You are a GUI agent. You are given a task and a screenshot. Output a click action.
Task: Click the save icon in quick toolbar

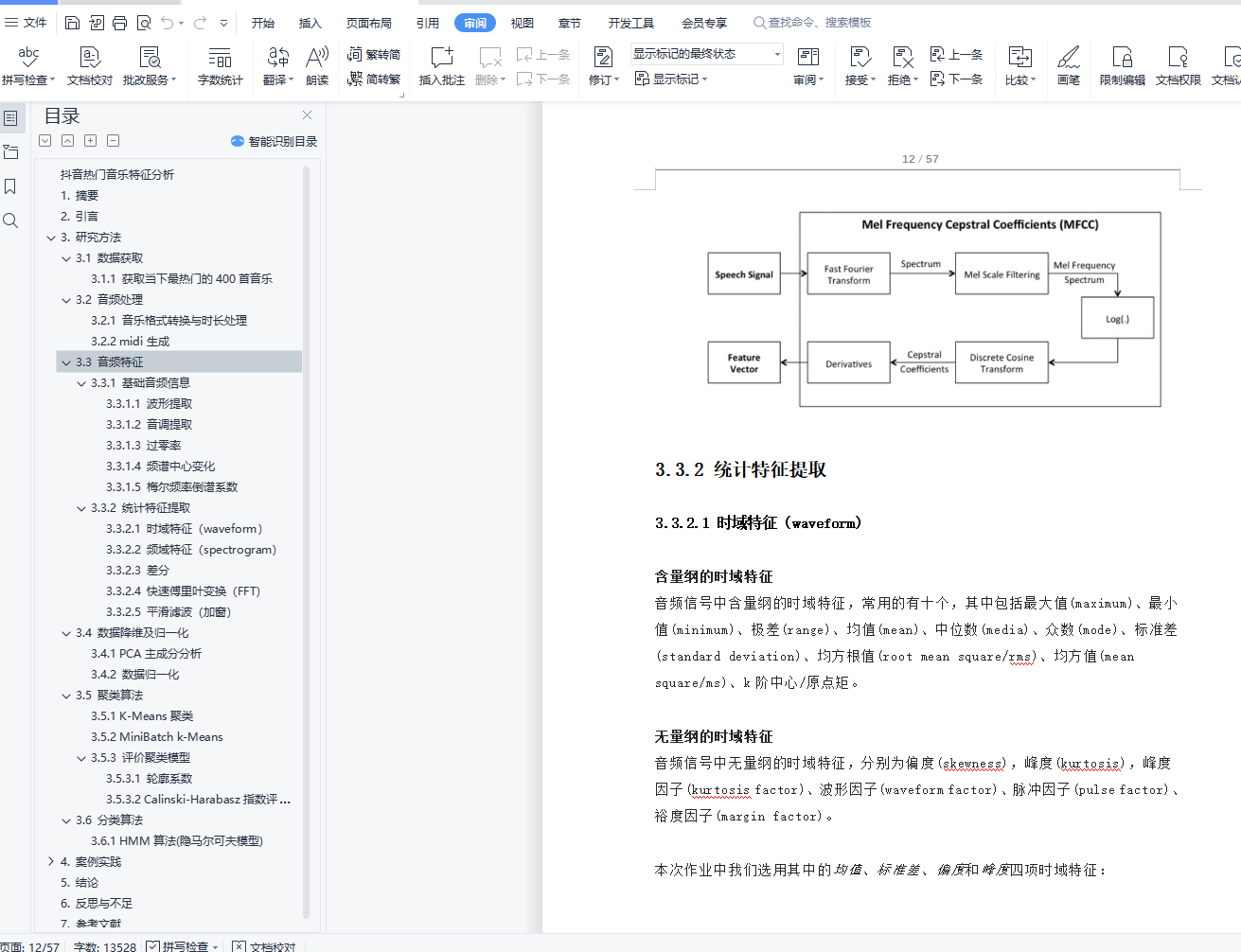(x=72, y=23)
